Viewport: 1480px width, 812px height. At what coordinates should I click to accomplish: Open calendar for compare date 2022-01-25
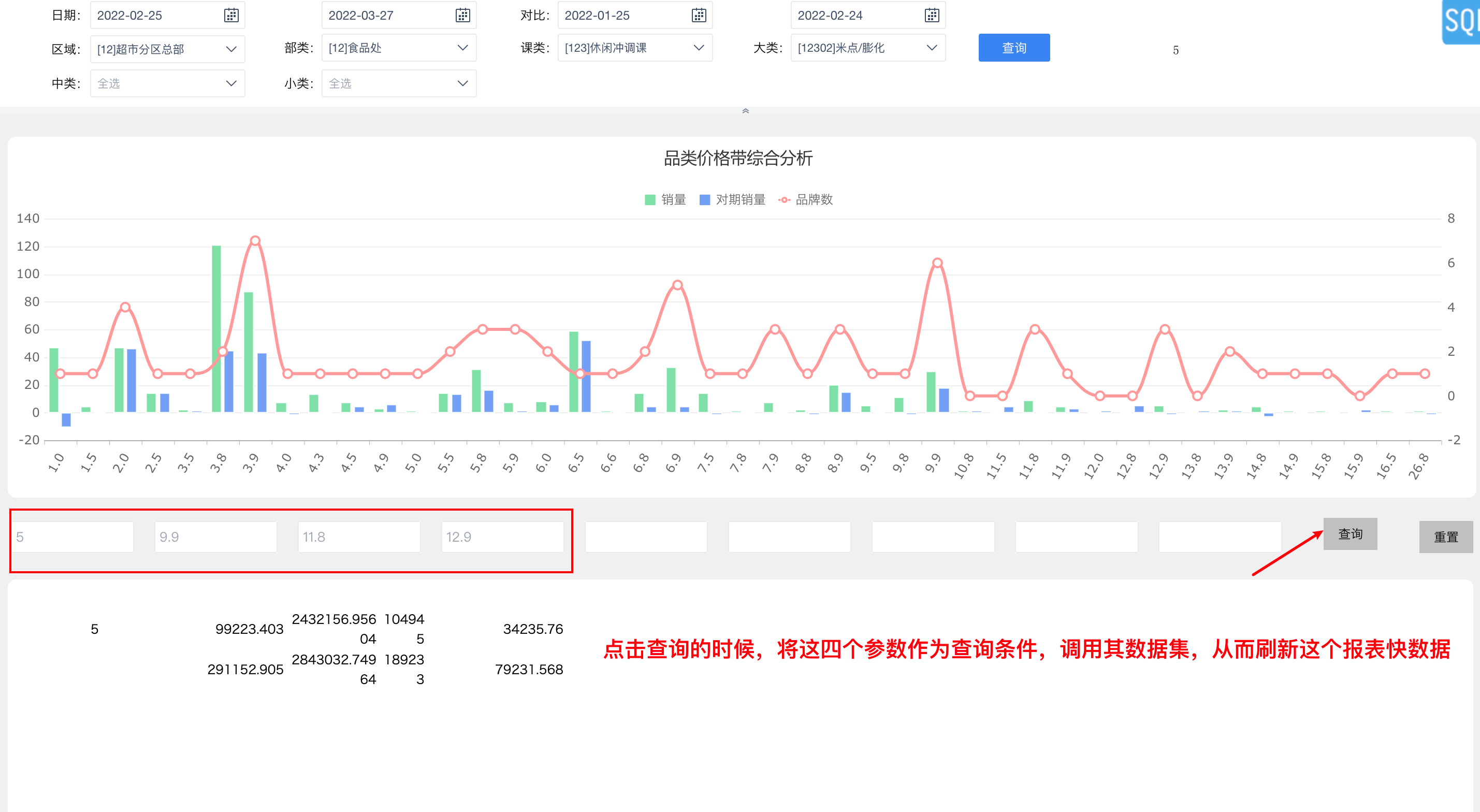pyautogui.click(x=699, y=16)
